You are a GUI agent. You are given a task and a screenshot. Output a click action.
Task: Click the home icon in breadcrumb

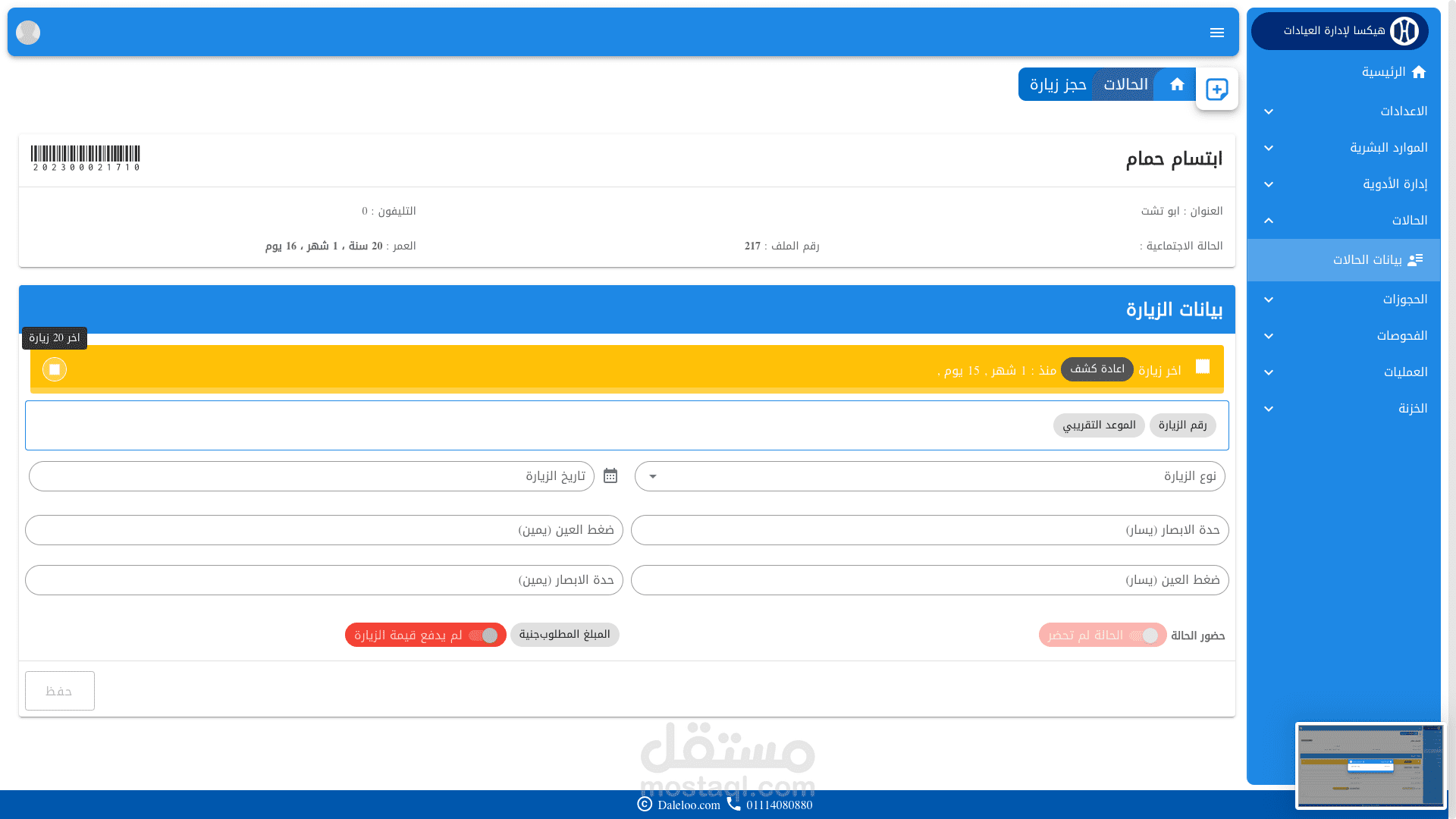pos(1176,84)
